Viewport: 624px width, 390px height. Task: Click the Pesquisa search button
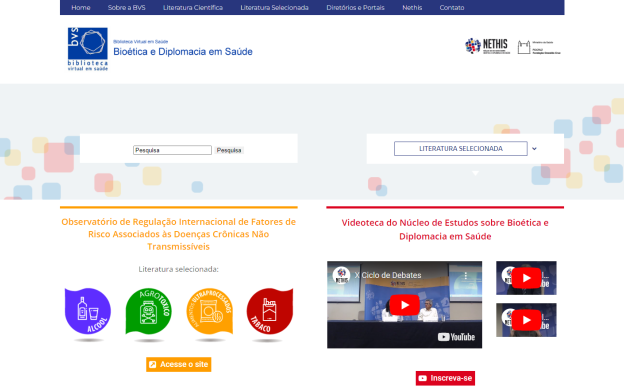(x=229, y=150)
